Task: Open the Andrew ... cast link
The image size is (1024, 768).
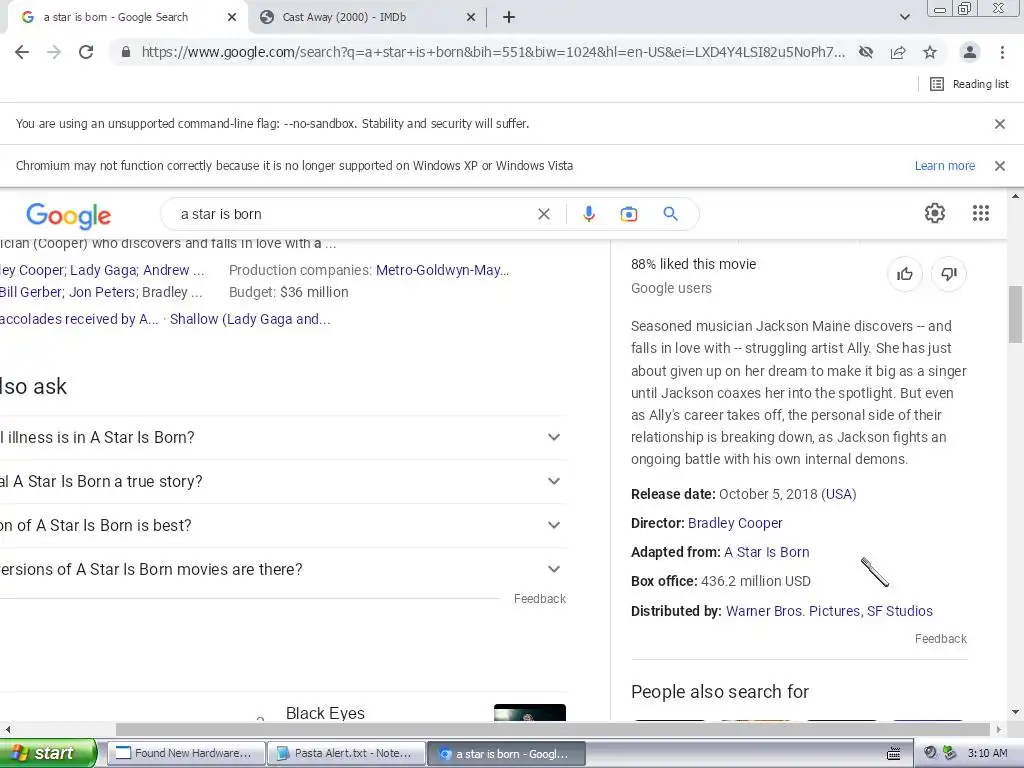Action: 174,270
